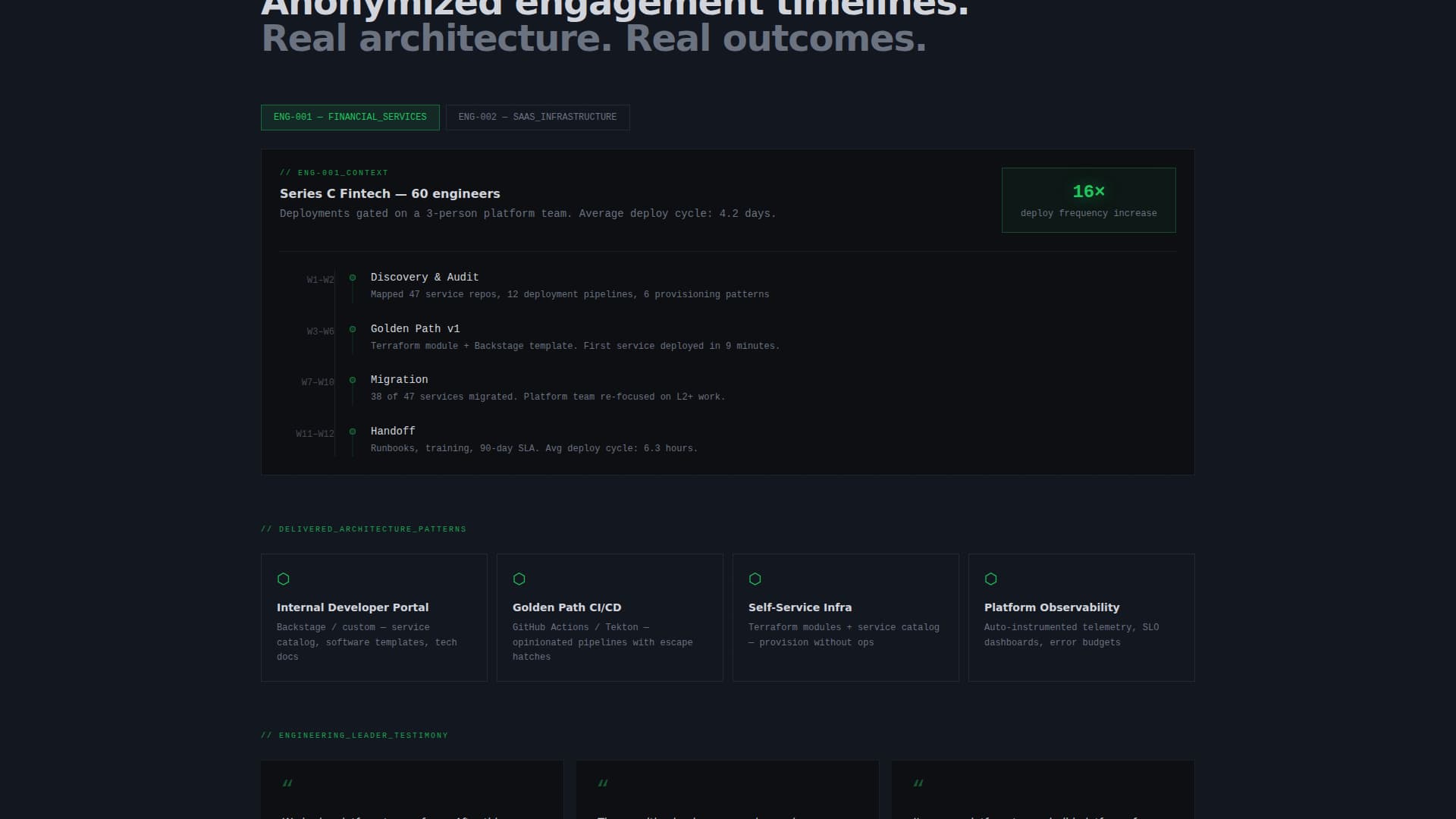Click the W7-W10 week label
The height and width of the screenshot is (819, 1456).
318,382
